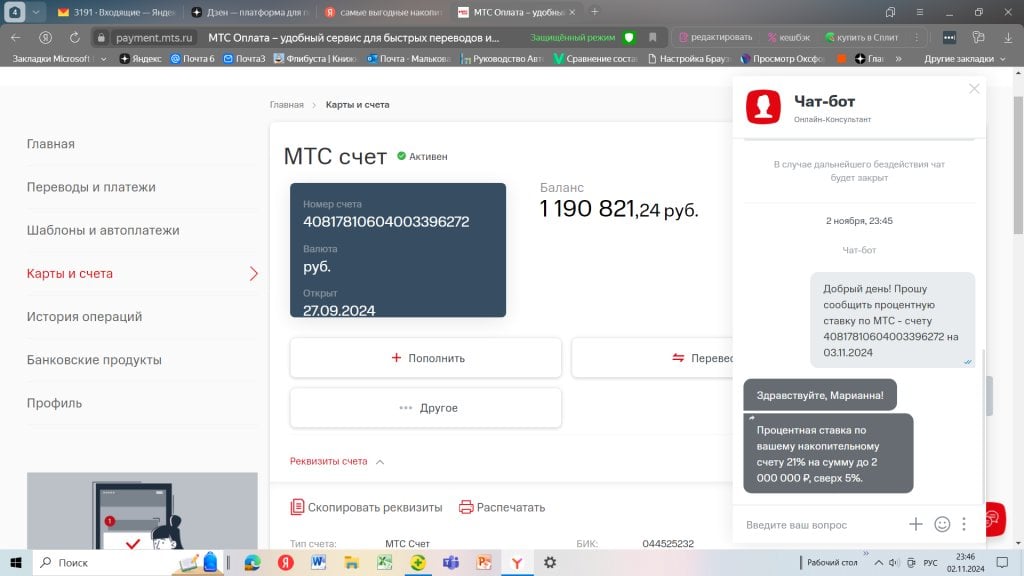
Task: Click Пополнить to top up account
Action: pyautogui.click(x=426, y=358)
